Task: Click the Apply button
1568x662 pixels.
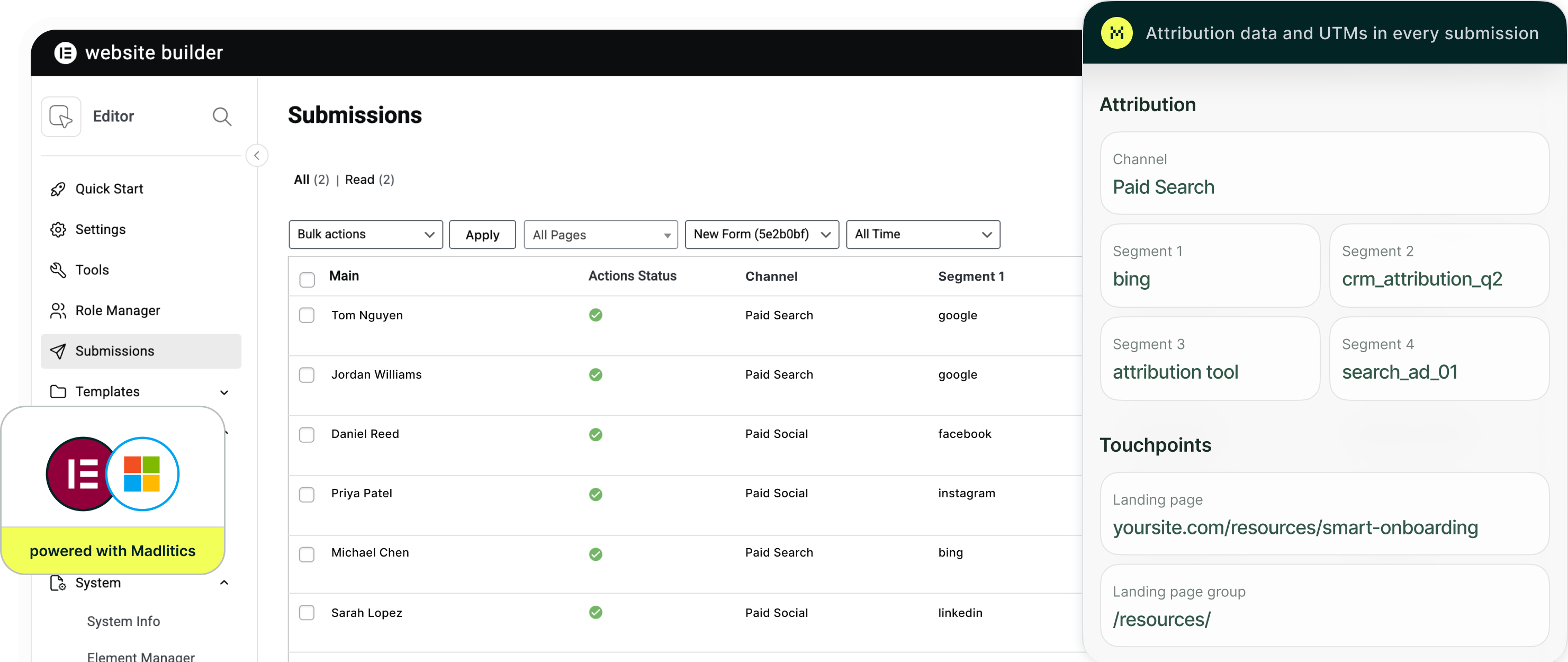Action: click(482, 235)
